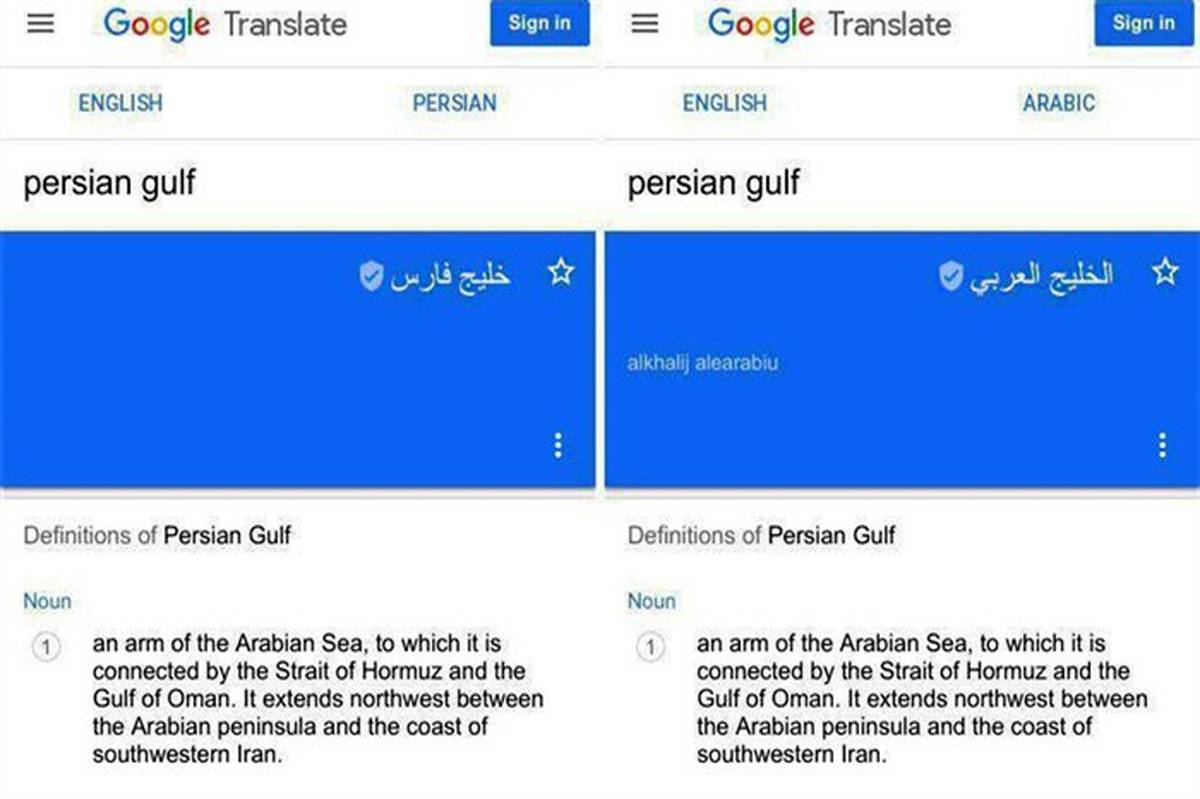Click the left Google Translate logo
The image size is (1200, 799).
pos(225,24)
